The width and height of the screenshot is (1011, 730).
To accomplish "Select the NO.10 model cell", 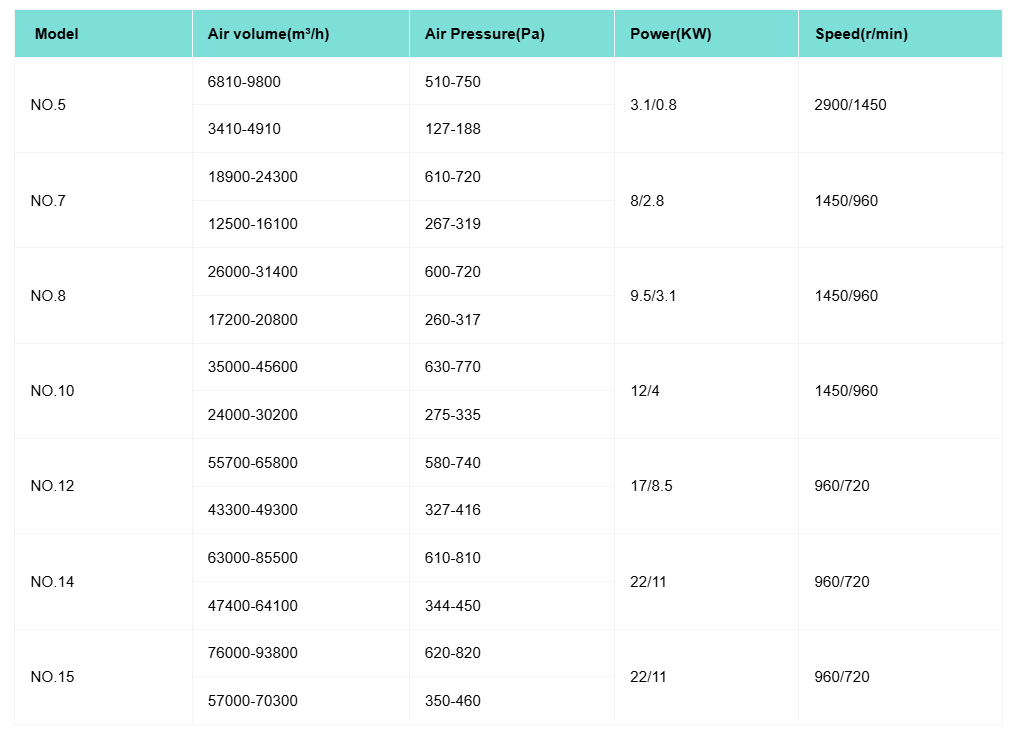I will pos(52,391).
